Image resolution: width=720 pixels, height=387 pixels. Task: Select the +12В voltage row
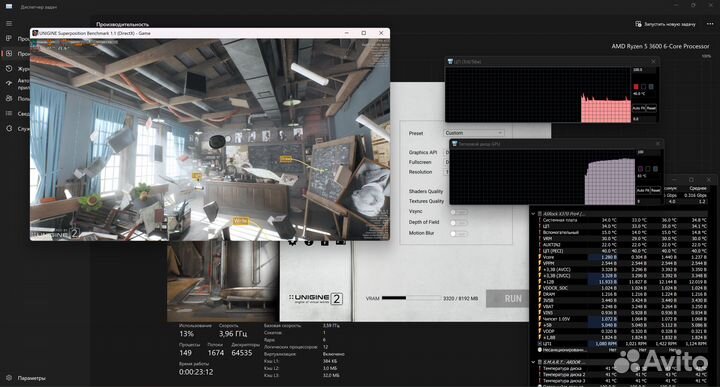[x=622, y=282]
